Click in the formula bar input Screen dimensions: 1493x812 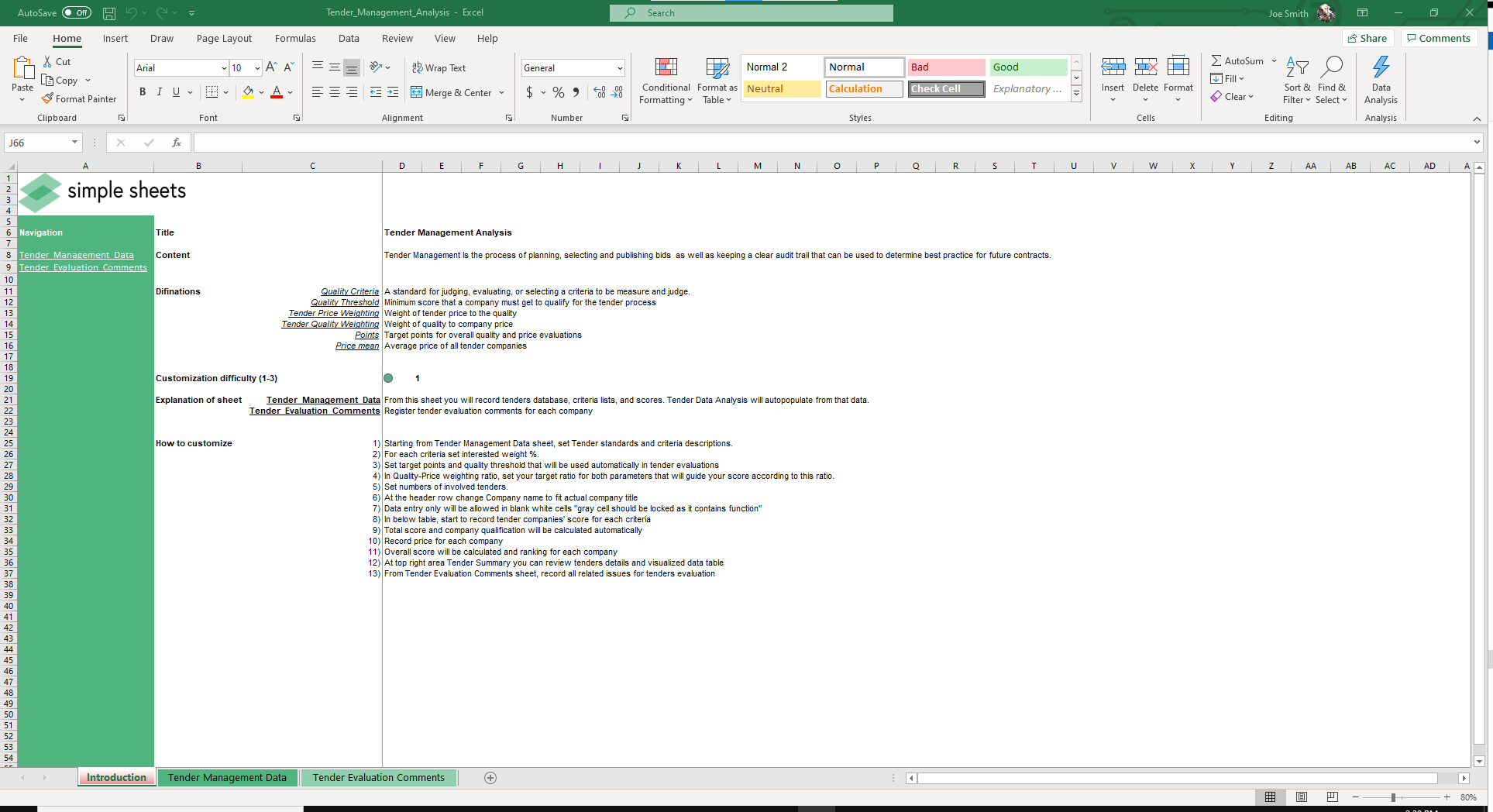tap(833, 143)
